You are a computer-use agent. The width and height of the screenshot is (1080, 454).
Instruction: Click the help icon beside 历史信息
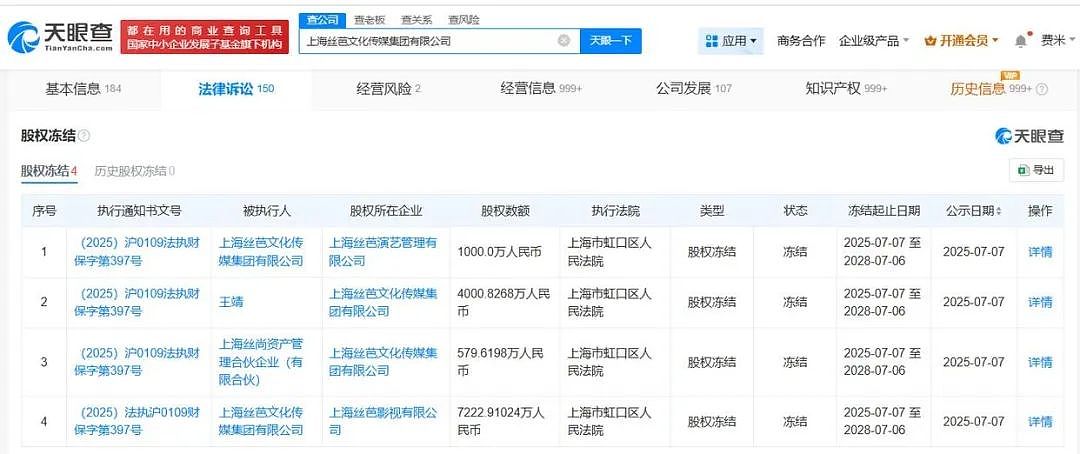pos(1041,89)
